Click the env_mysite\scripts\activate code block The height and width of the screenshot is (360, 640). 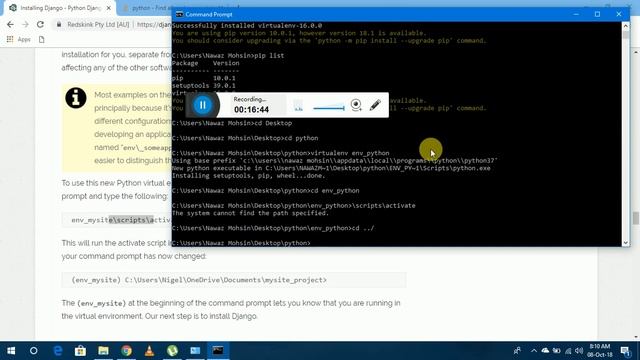(x=117, y=220)
